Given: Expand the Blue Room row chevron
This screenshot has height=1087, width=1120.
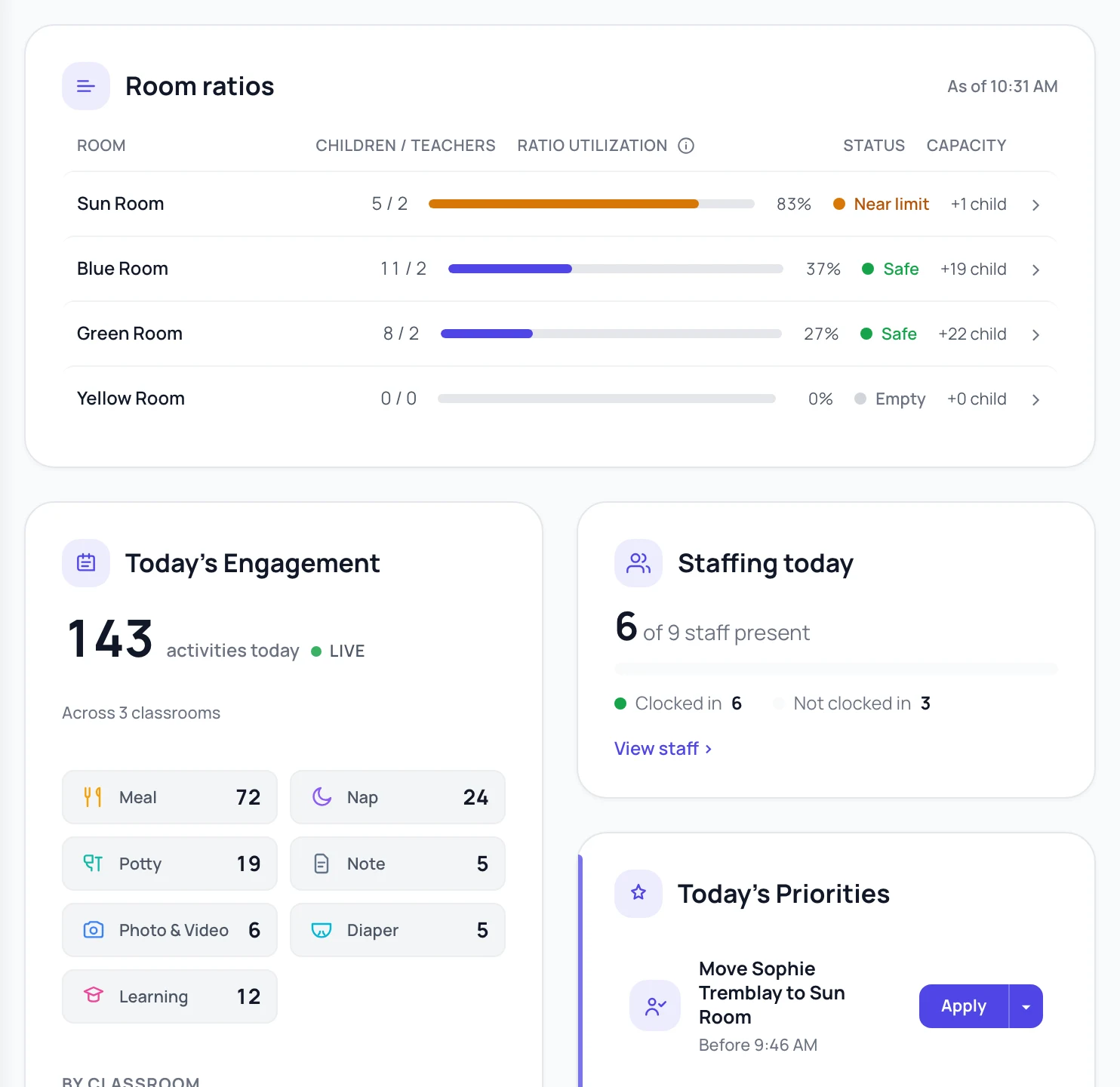Looking at the screenshot, I should click(x=1036, y=269).
